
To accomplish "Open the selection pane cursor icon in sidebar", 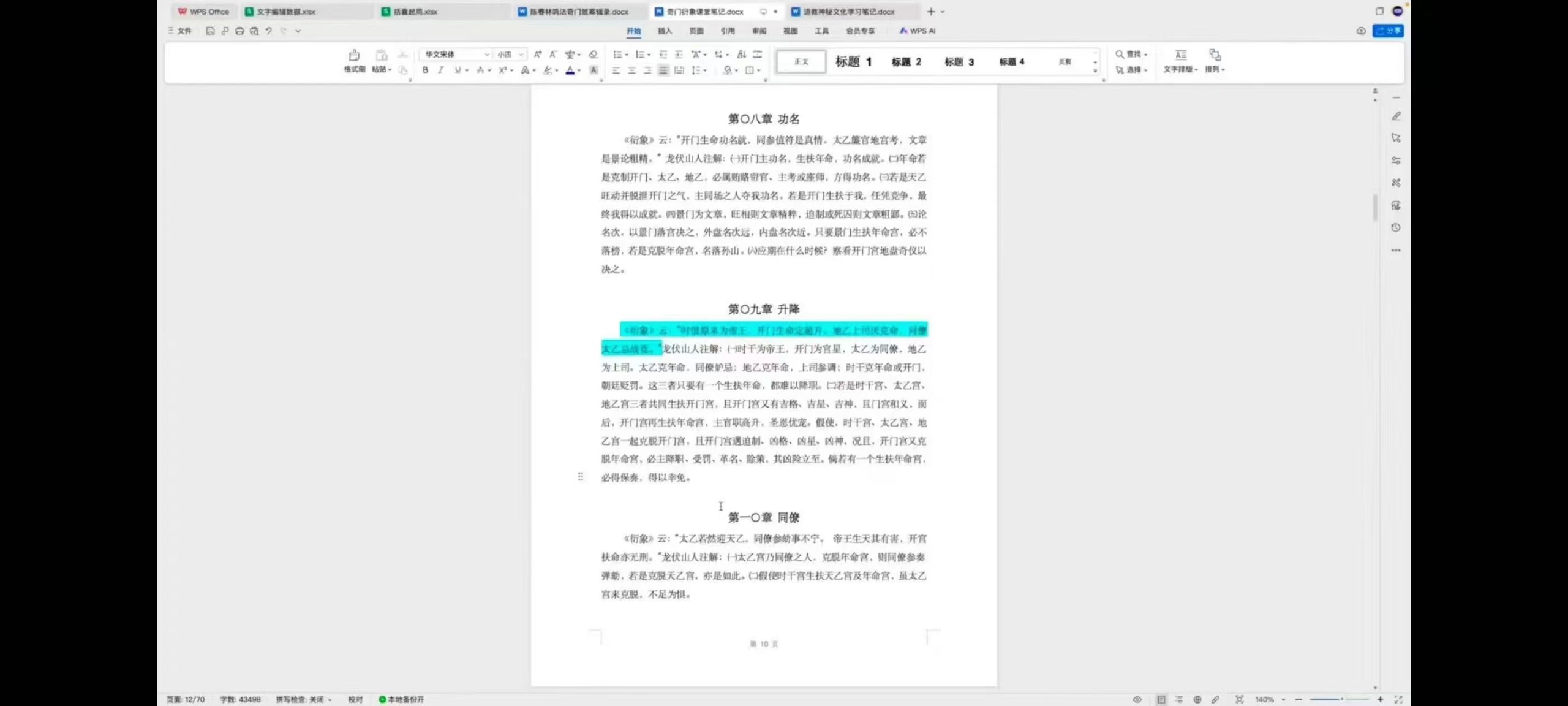I will [x=1396, y=138].
